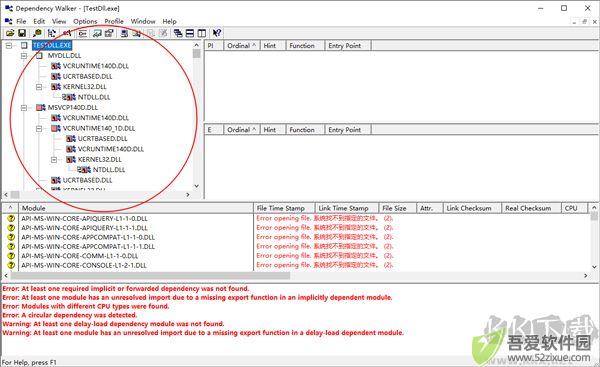Click the CPU column header

(574, 208)
